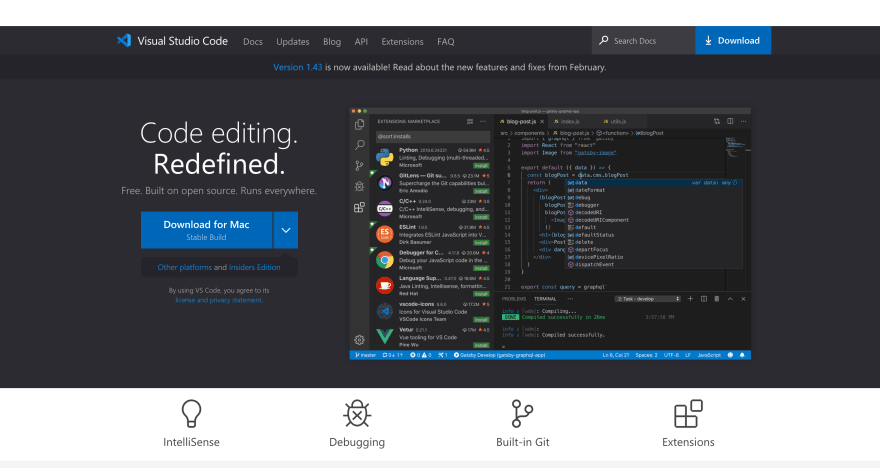Click the clear extensions filter icon
Image resolution: width=880 pixels, height=468 pixels.
click(x=470, y=121)
